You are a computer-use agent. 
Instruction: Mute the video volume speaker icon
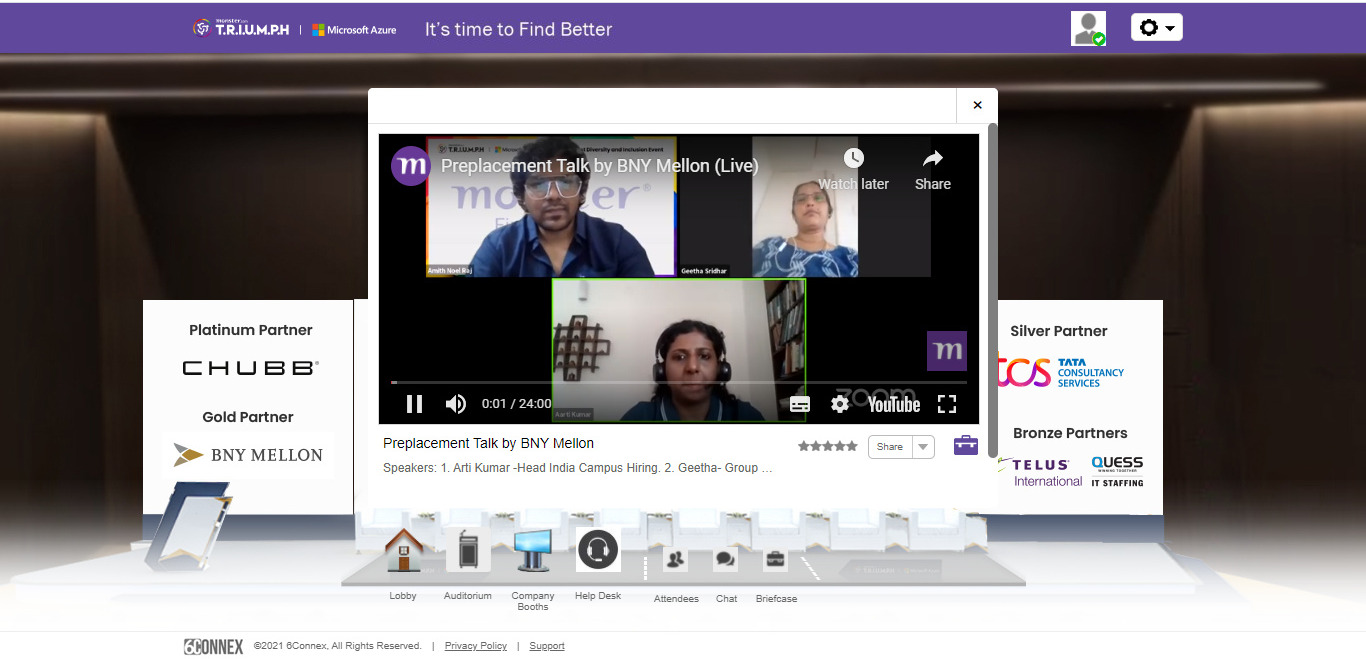coord(456,404)
